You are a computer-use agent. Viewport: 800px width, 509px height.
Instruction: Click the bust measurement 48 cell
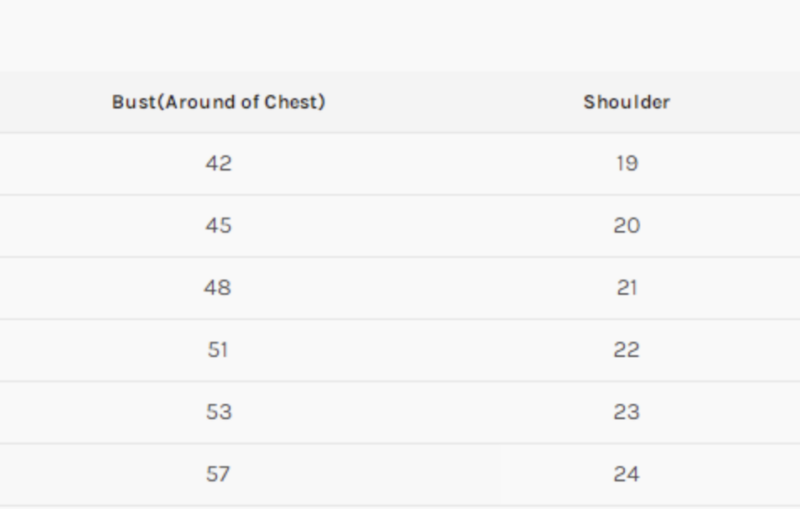(x=218, y=288)
